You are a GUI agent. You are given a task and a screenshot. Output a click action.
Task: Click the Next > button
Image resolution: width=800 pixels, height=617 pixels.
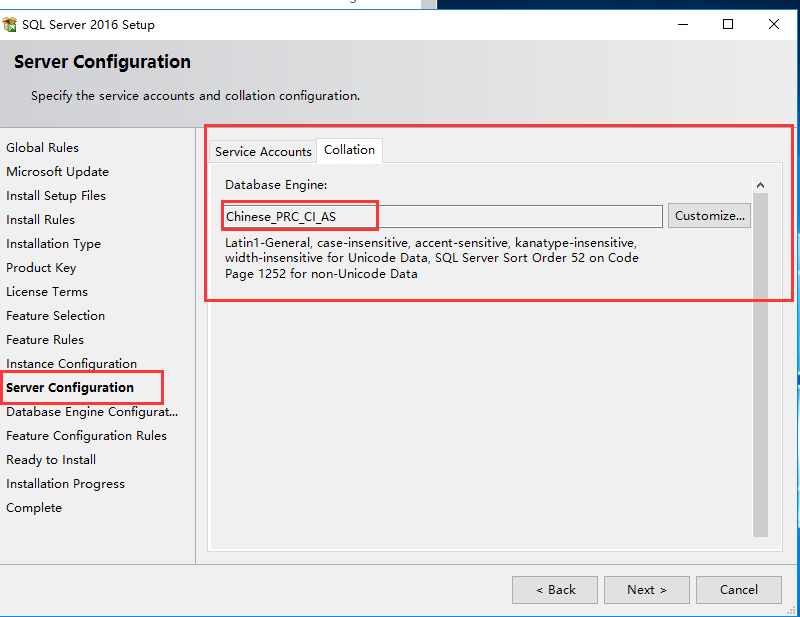(646, 590)
